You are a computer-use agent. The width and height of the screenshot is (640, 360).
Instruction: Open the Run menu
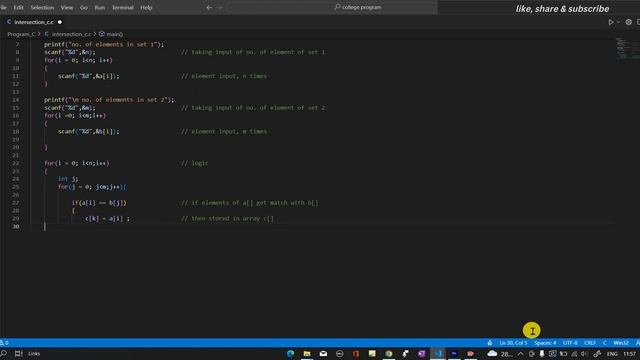(x=100, y=7)
